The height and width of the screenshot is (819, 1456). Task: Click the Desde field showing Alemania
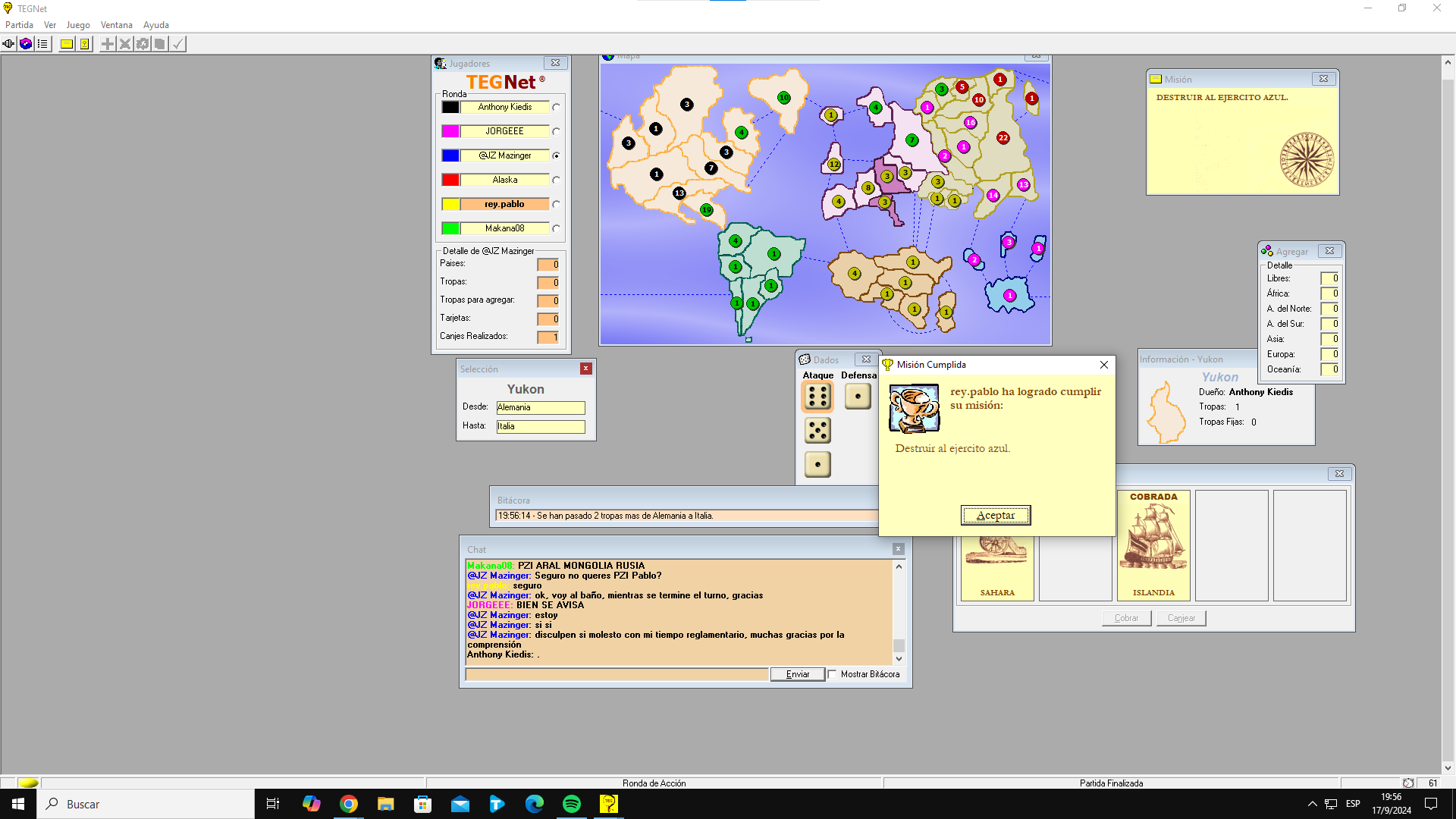pyautogui.click(x=541, y=408)
